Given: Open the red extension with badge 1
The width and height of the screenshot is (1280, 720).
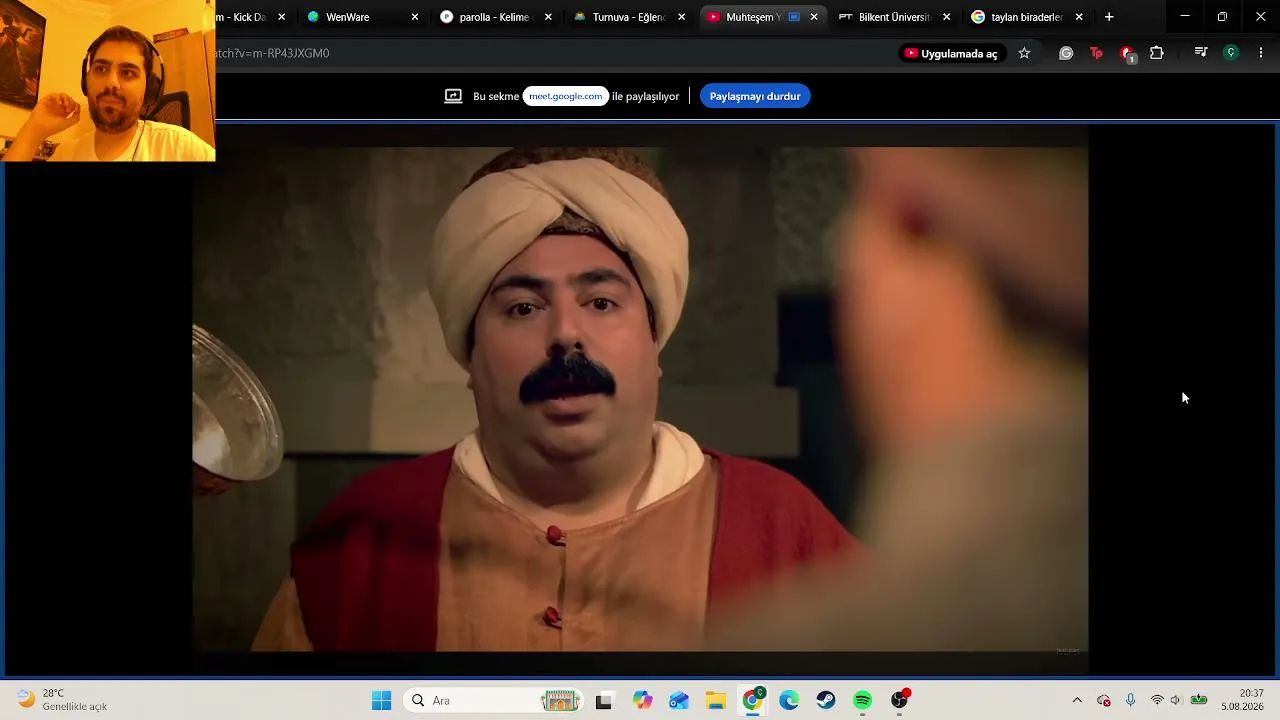Looking at the screenshot, I should click(x=1127, y=53).
